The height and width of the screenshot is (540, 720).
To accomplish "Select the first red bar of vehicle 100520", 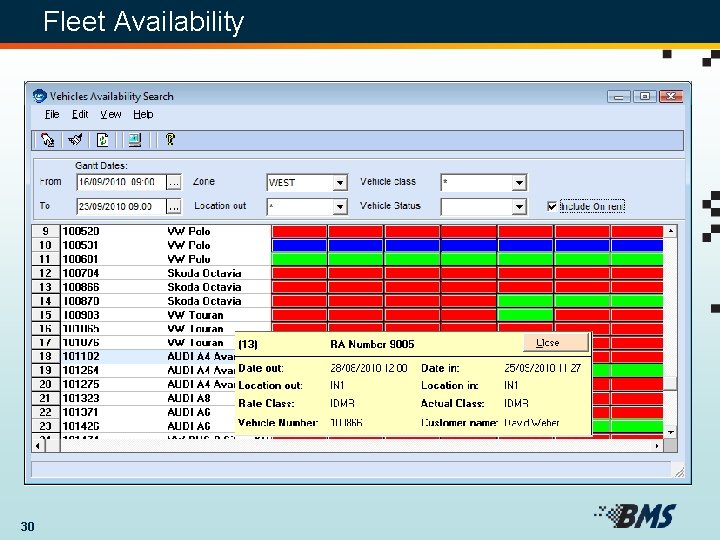I will [299, 231].
